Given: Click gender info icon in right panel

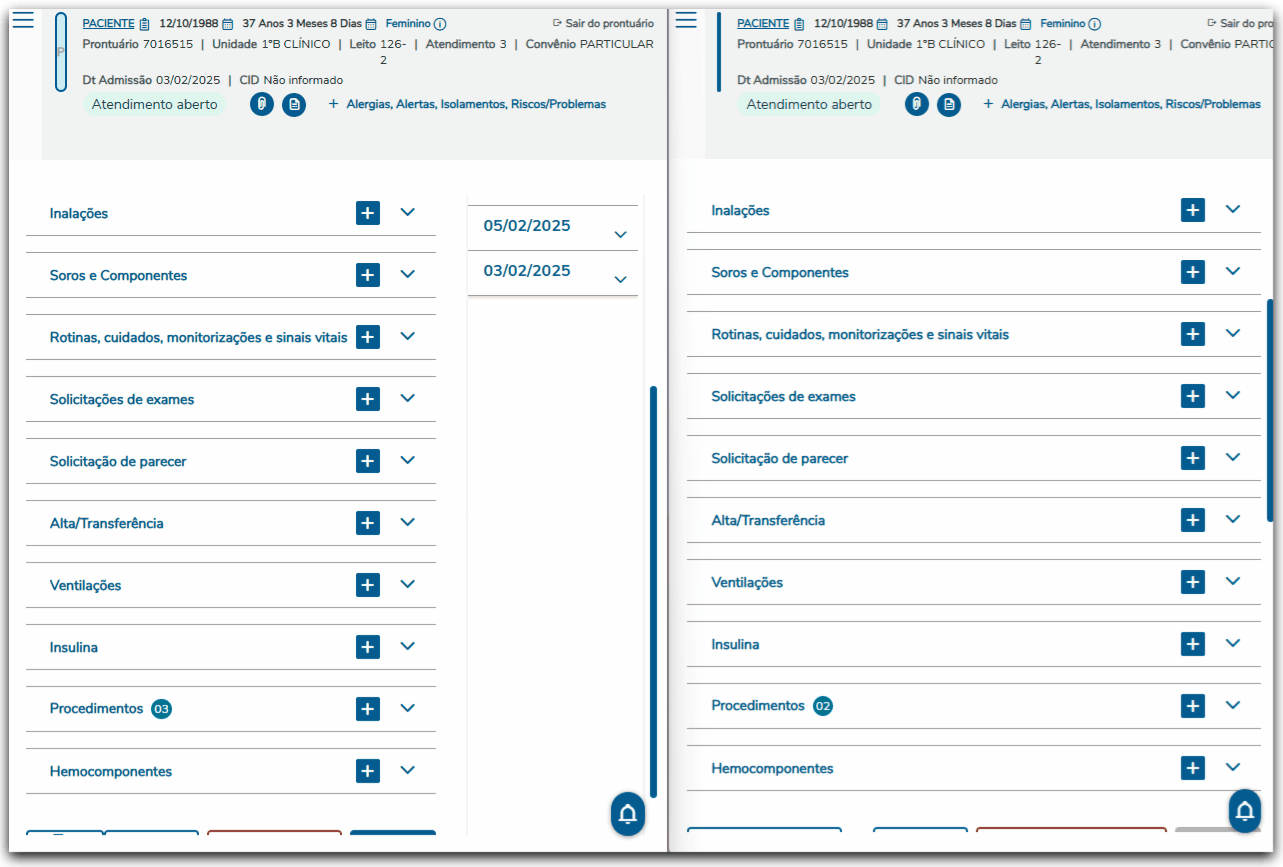Looking at the screenshot, I should point(1095,24).
